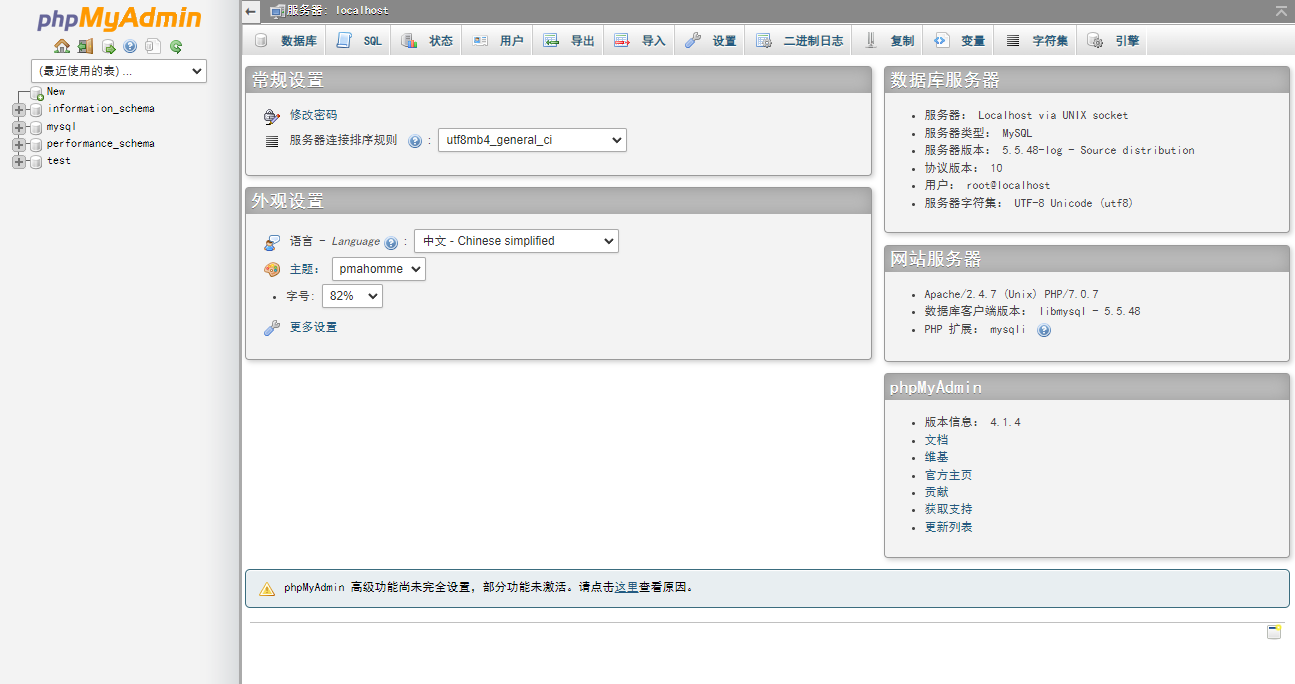Screen dimensions: 1295x684
Task: Open the 贡献 link
Action: [x=936, y=492]
